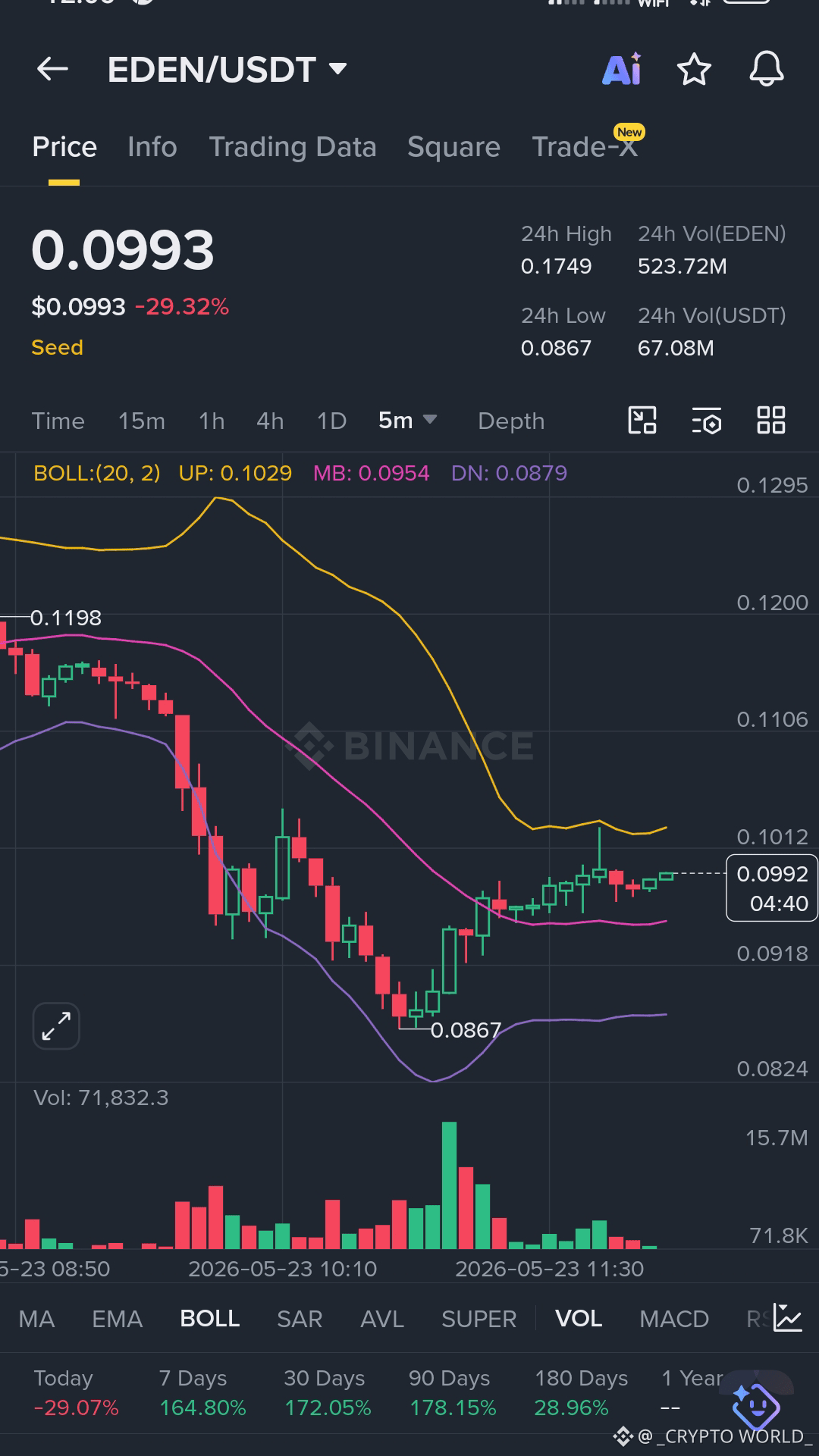This screenshot has height=1456, width=819.
Task: Open chart indicator settings icon
Action: click(707, 420)
